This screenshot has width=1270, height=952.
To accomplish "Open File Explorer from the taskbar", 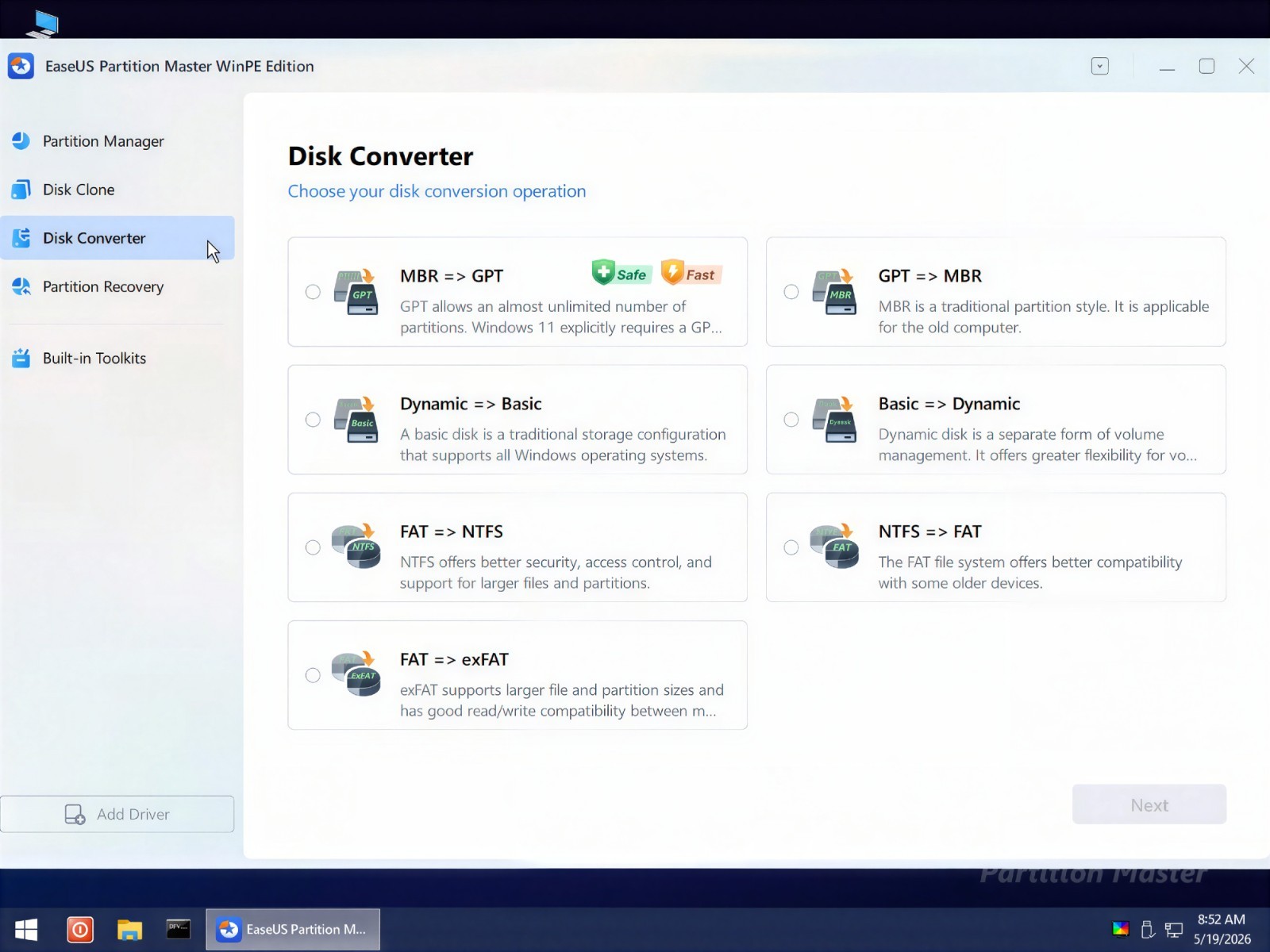I will 129,929.
